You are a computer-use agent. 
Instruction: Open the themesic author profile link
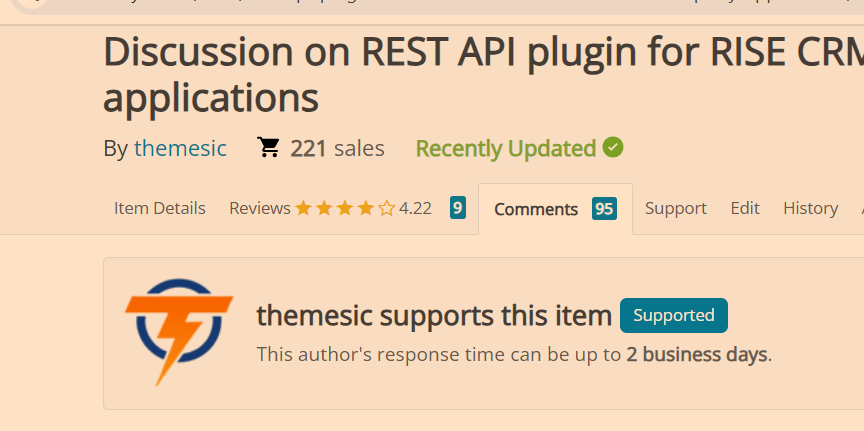coord(180,148)
